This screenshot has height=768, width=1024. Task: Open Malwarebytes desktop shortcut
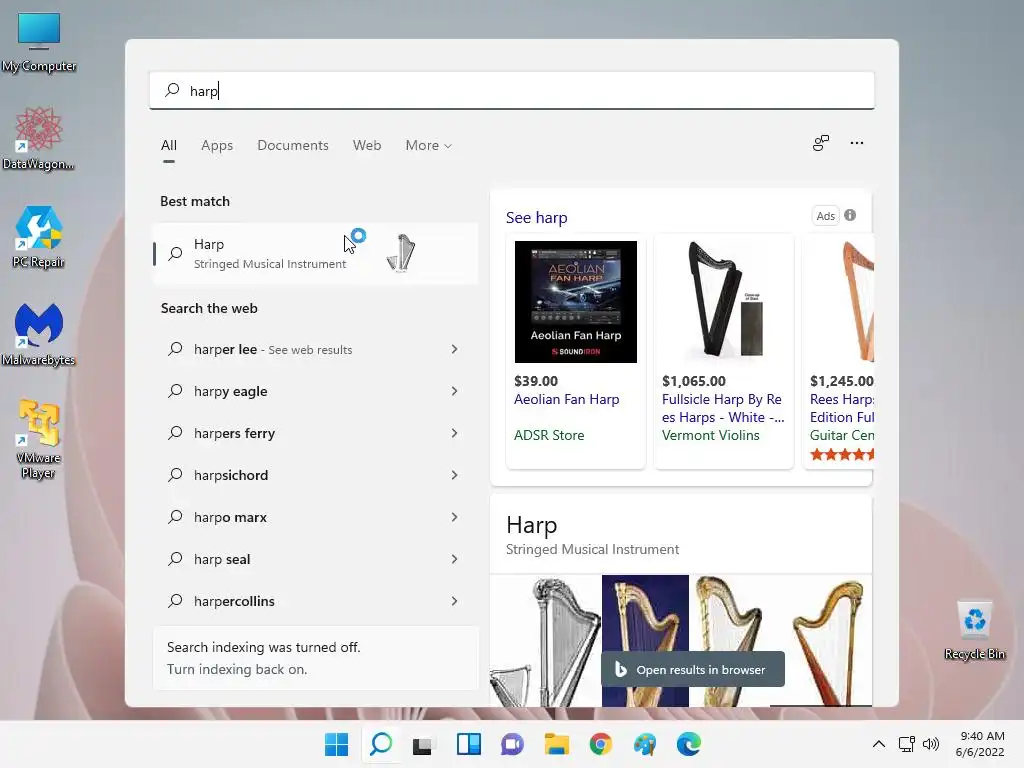tap(39, 334)
